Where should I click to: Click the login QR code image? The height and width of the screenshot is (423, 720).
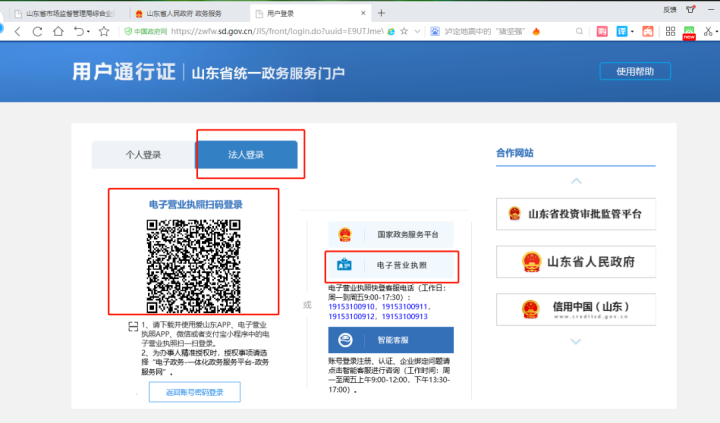[193, 266]
